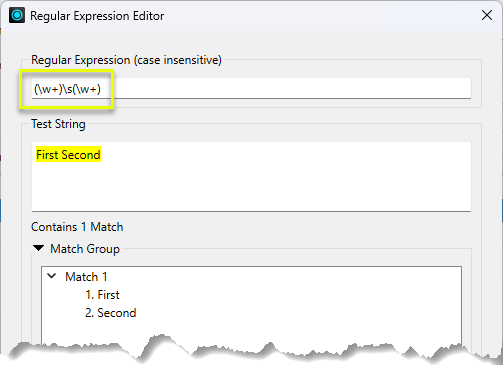Click the Test String group label
The height and width of the screenshot is (365, 503).
point(58,124)
